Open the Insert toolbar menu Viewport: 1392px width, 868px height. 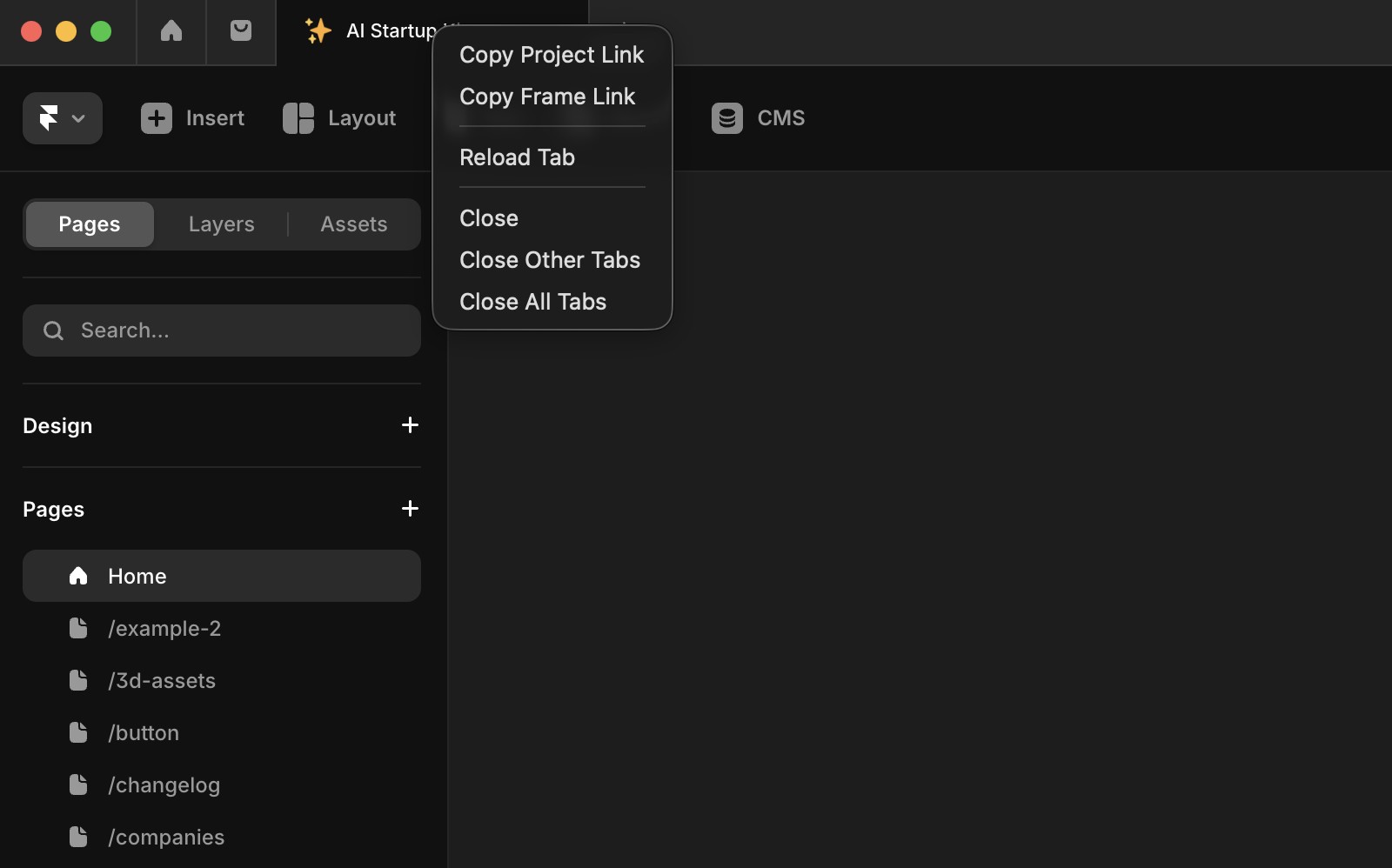[x=192, y=118]
